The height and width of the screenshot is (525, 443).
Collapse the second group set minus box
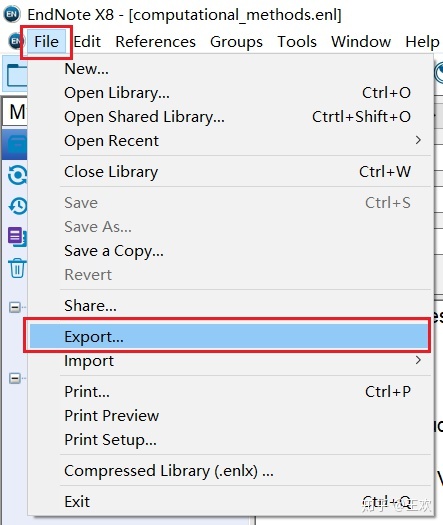(x=15, y=378)
